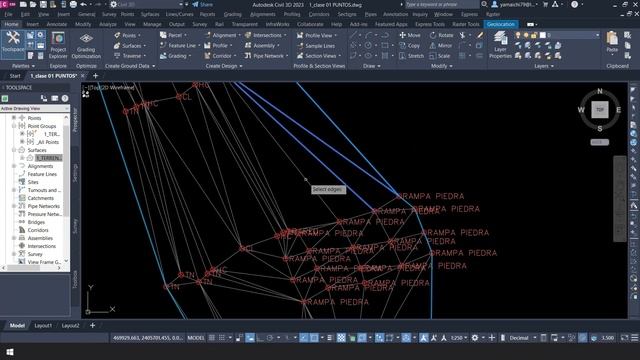The image size is (640, 360).
Task: Toggle ortho mode in status bar
Action: tap(260, 338)
